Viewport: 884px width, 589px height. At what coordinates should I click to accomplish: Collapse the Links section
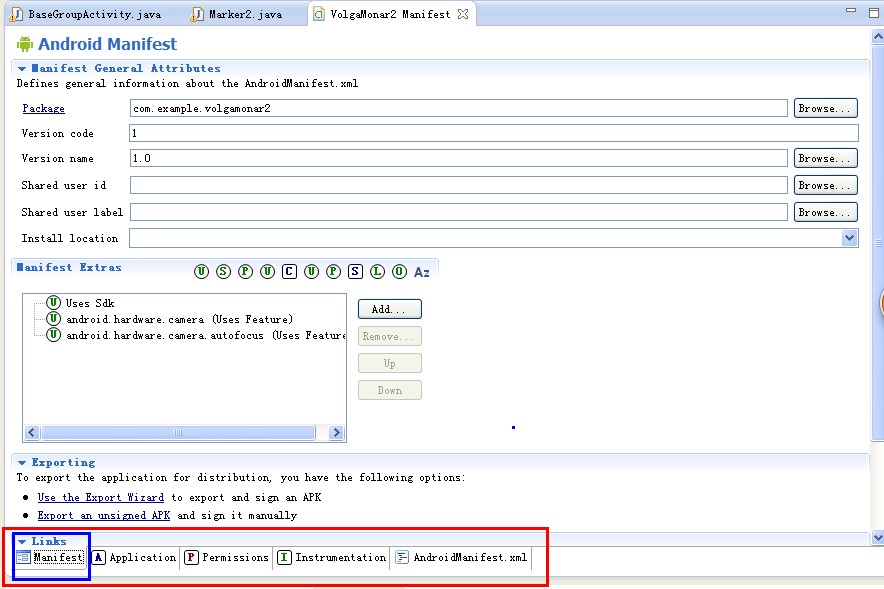point(22,542)
